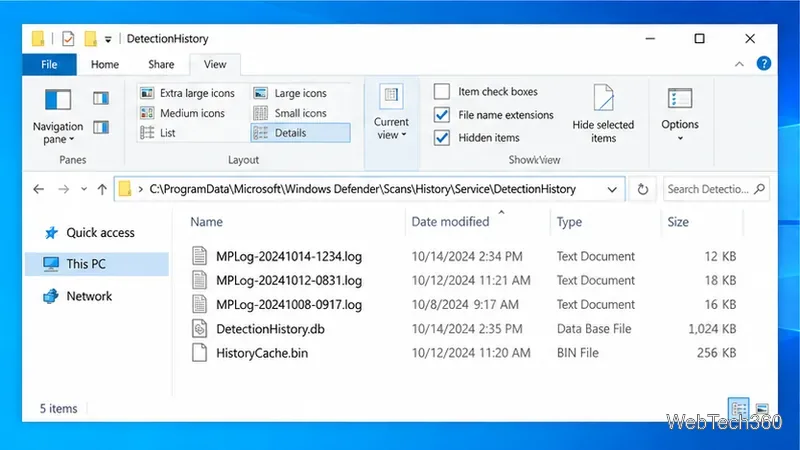
Task: Select Large icons layout
Action: point(290,93)
